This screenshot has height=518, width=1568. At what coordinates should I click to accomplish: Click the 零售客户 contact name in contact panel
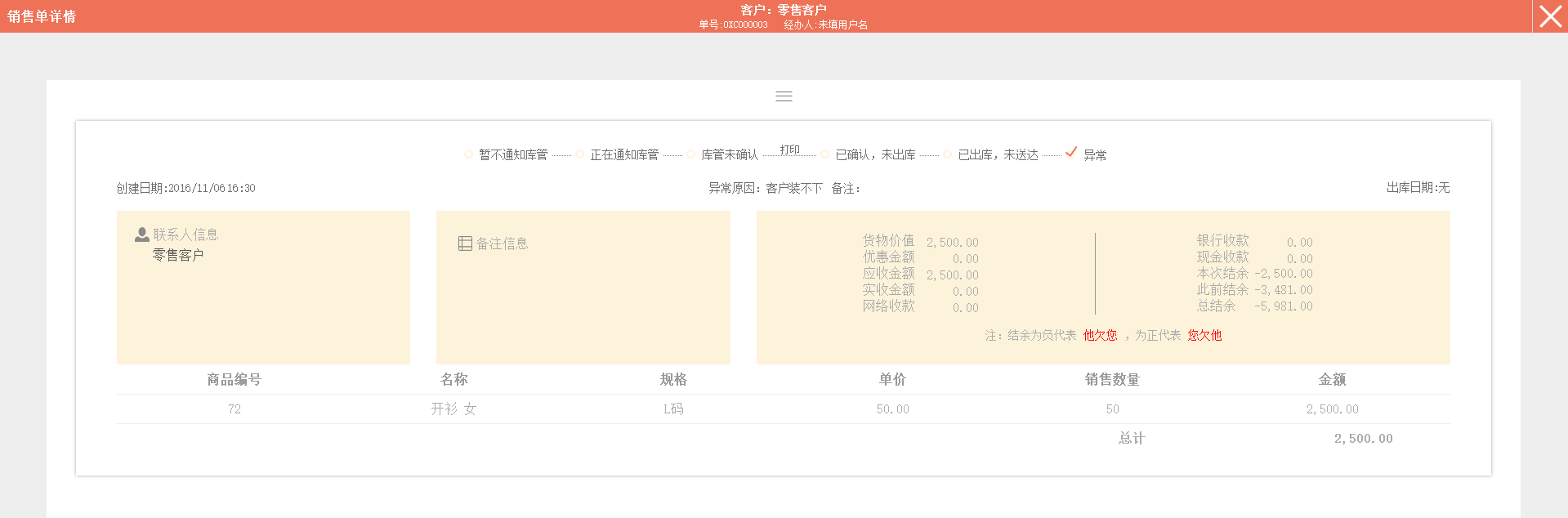coord(178,255)
